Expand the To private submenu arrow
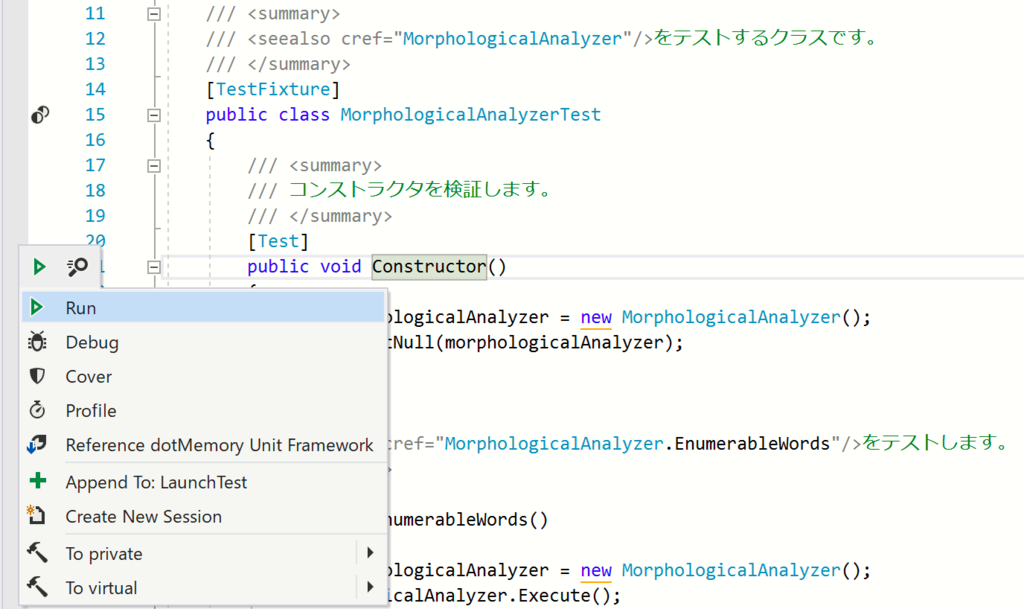The width and height of the screenshot is (1024, 609). tap(370, 553)
